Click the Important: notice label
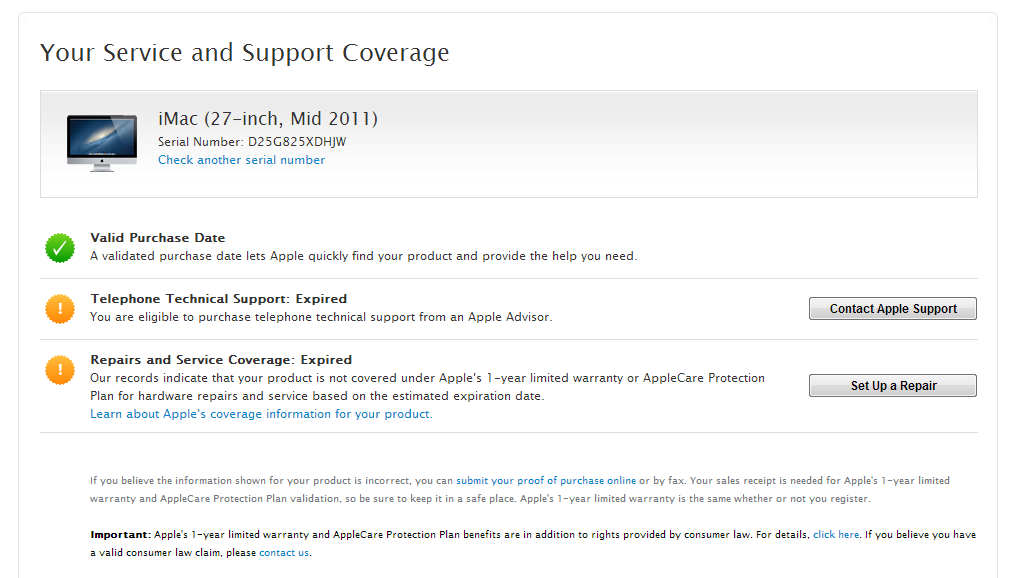Screen dimensions: 1012x578 pos(121,535)
